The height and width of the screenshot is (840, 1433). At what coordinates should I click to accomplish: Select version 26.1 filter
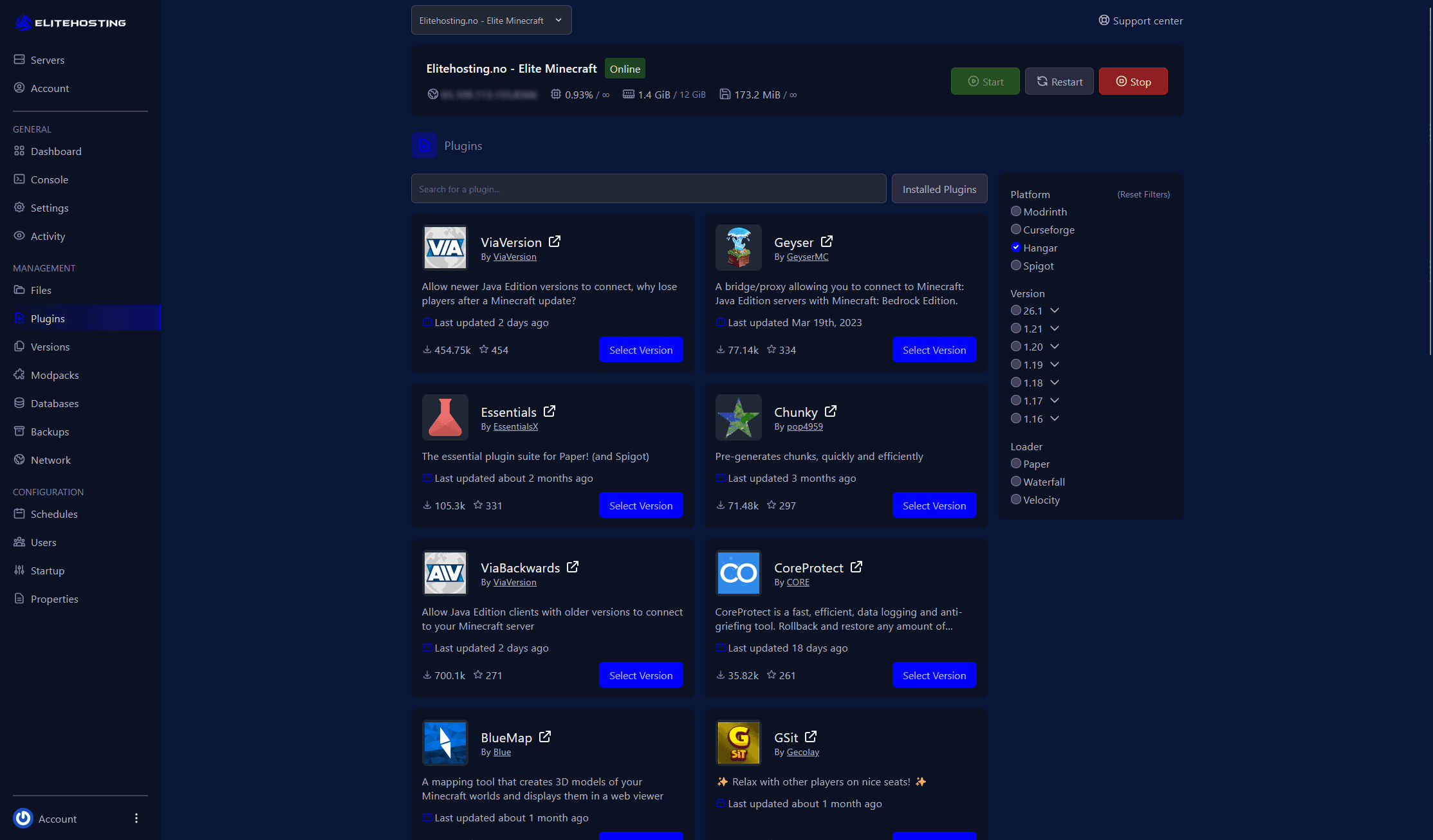click(1016, 310)
